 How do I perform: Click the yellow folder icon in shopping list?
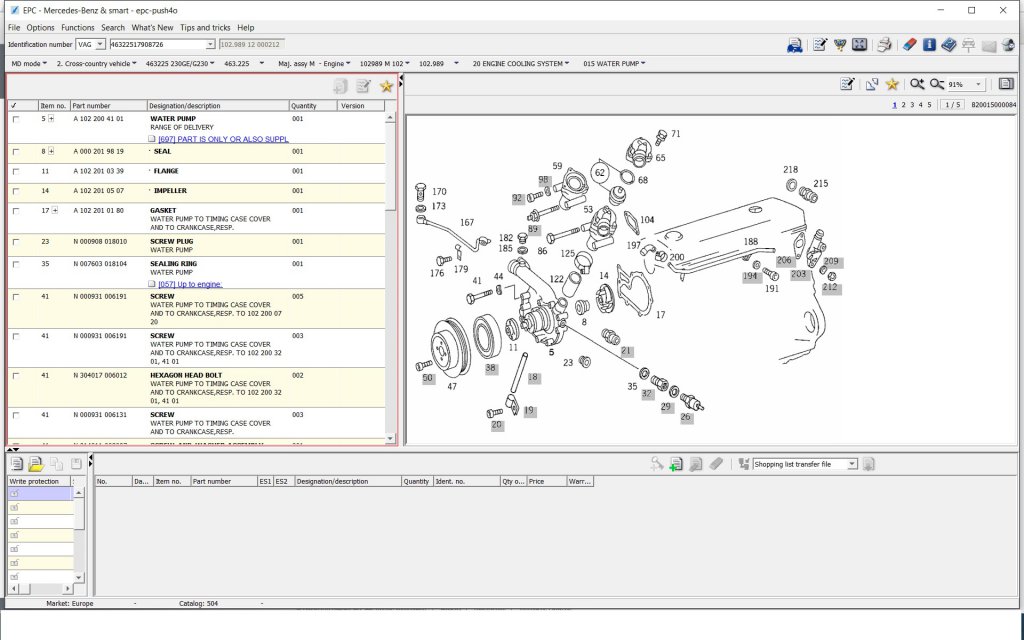tap(36, 464)
